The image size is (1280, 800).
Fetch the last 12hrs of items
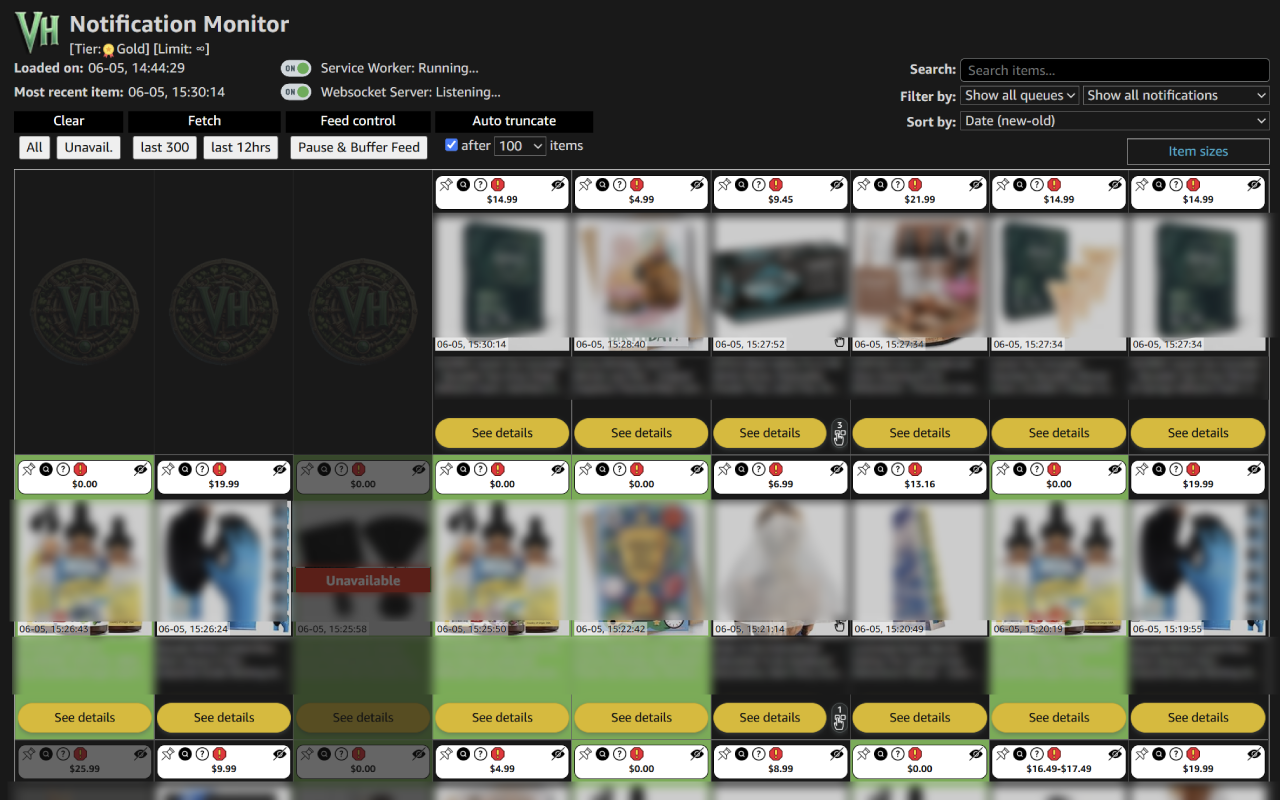241,147
